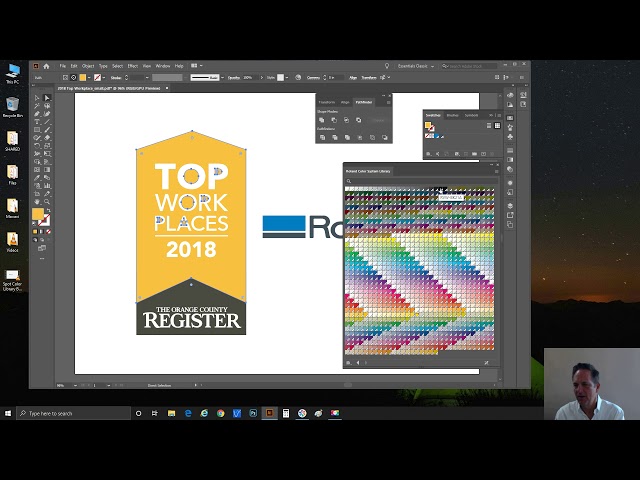Viewport: 640px width, 480px height.
Task: Open the Illustrator icon in the taskbar
Action: [x=269, y=413]
